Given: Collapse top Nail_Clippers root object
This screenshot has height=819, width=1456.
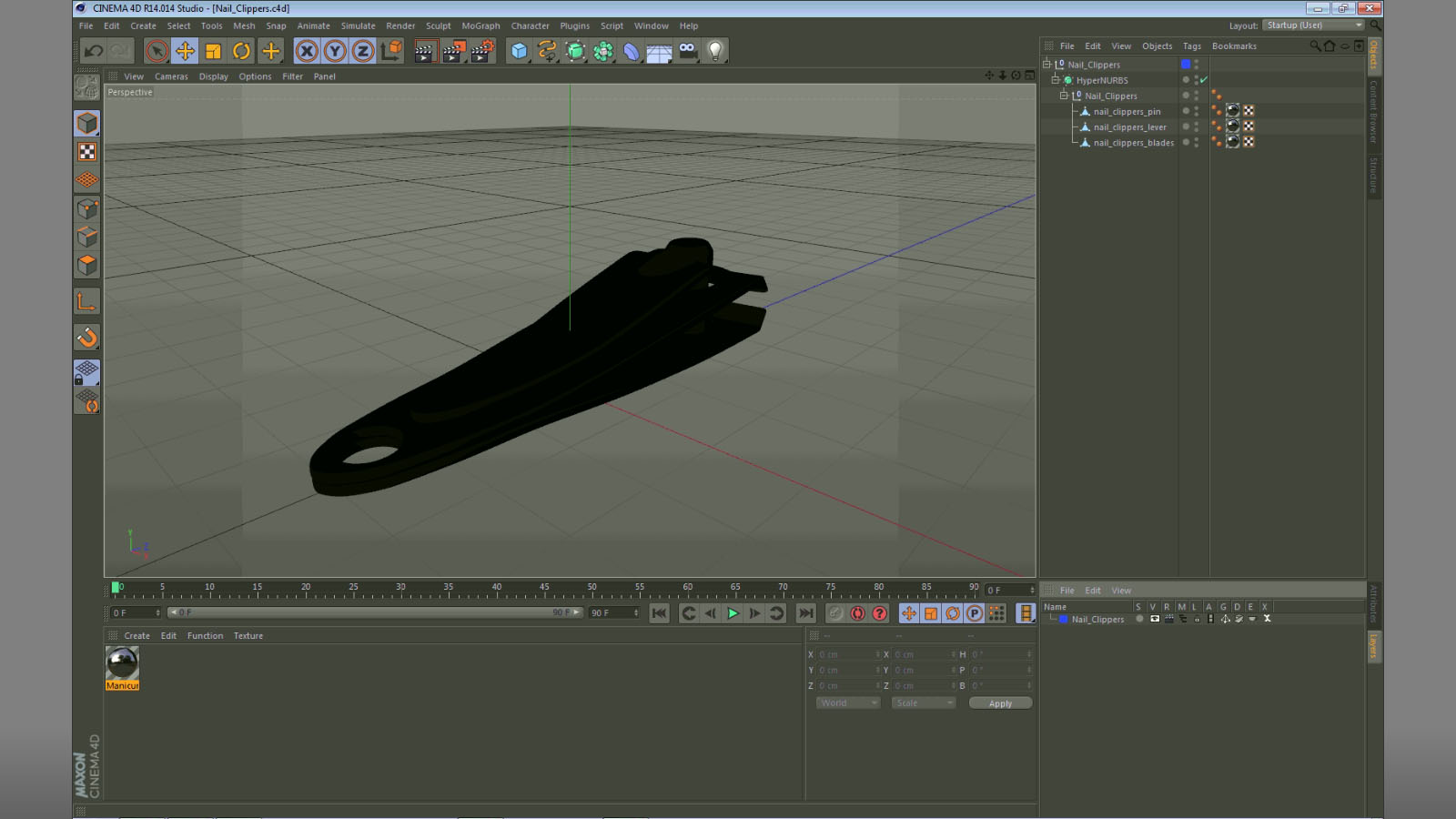Looking at the screenshot, I should click(1046, 65).
